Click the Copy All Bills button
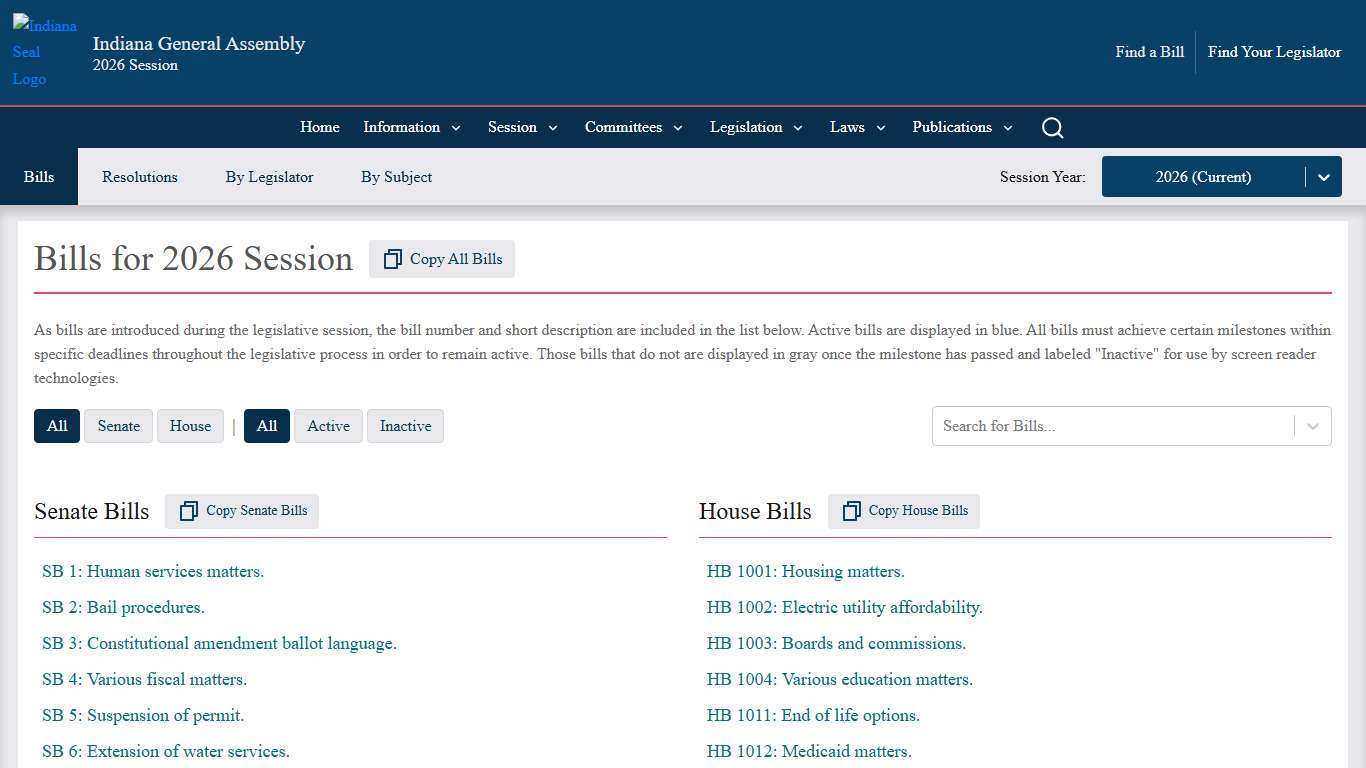Image resolution: width=1366 pixels, height=768 pixels. (442, 259)
